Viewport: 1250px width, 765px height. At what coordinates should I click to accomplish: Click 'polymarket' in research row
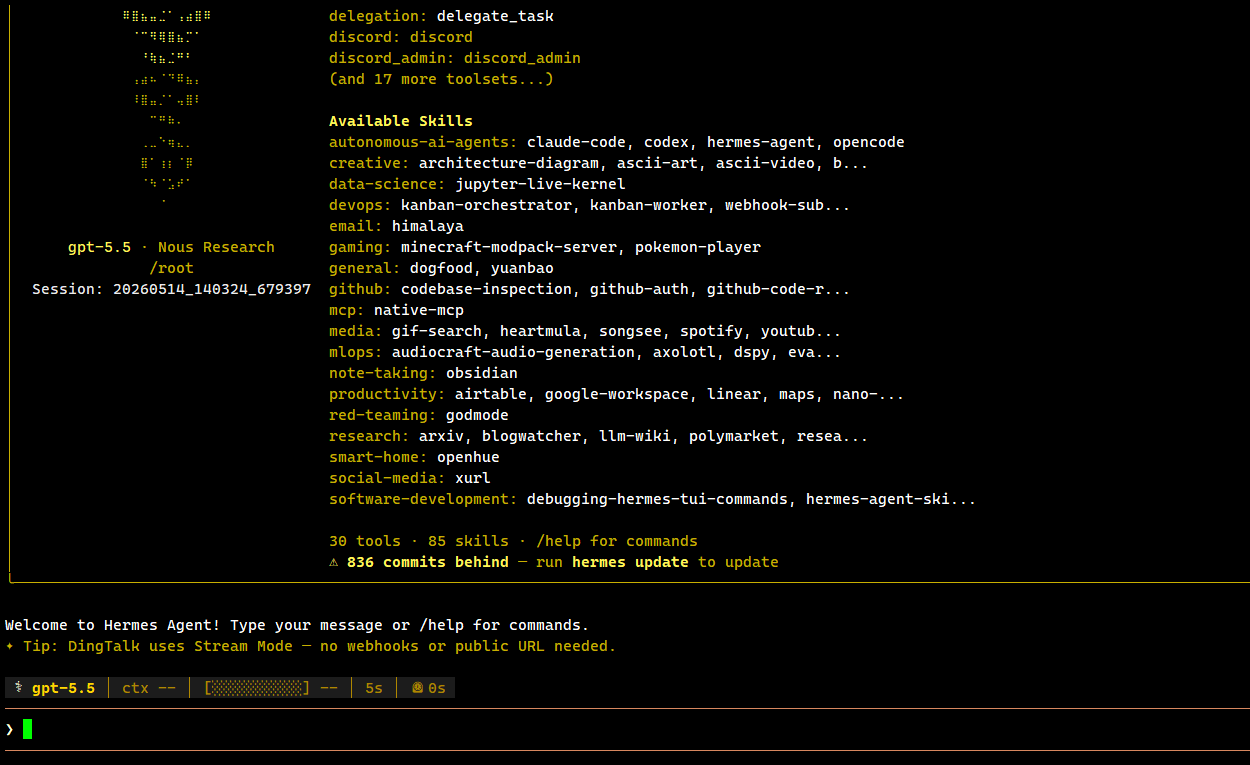tap(734, 436)
